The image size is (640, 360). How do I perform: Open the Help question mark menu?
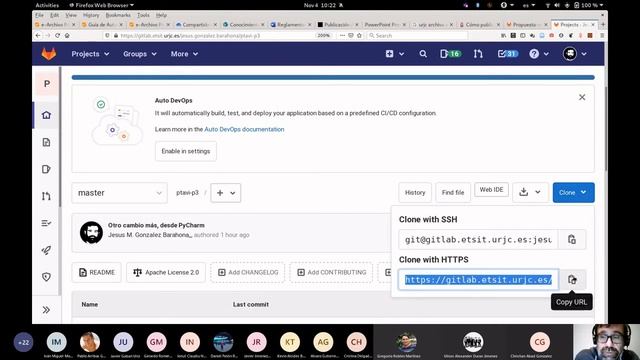click(538, 54)
